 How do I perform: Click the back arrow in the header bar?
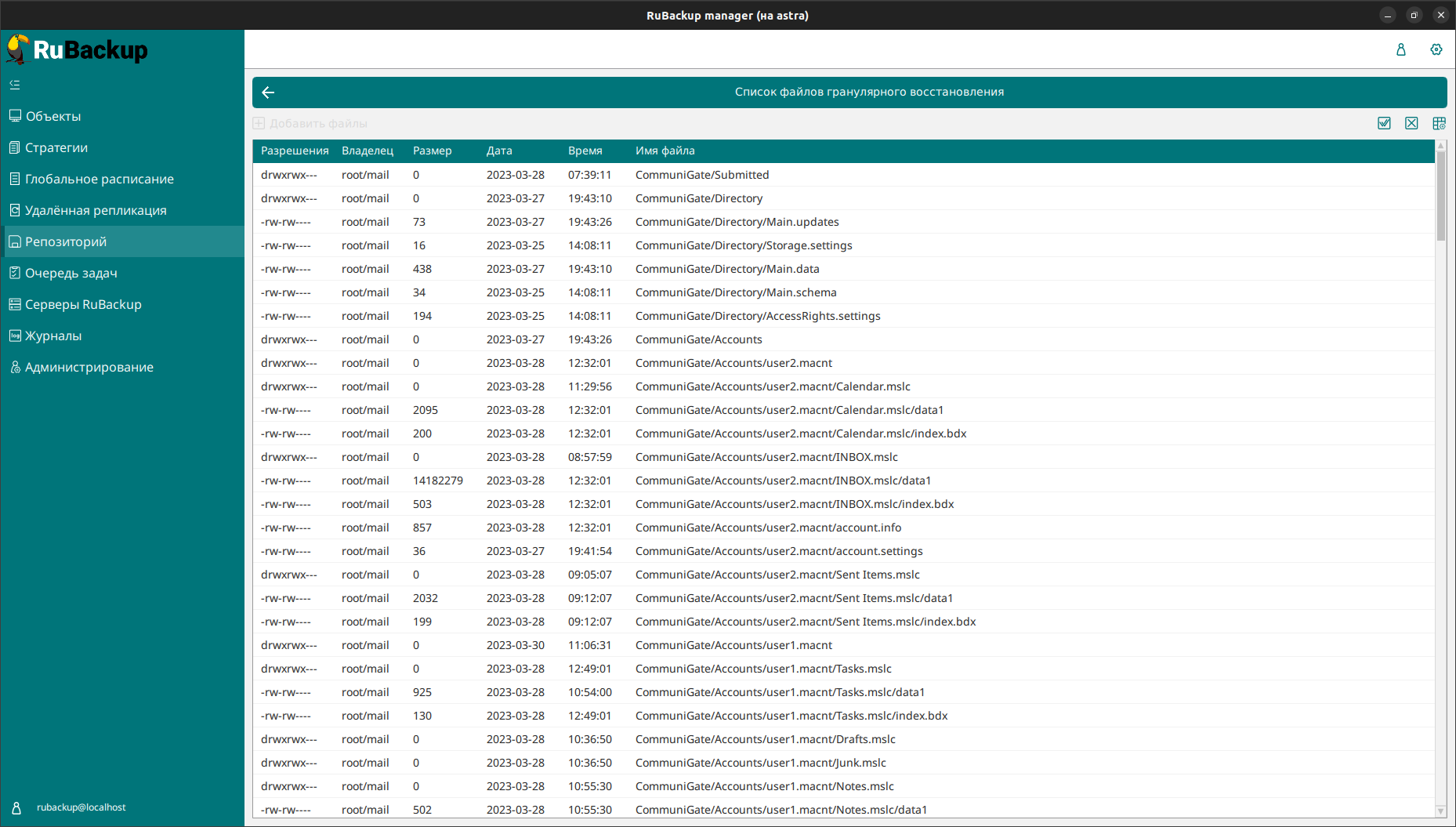pos(268,92)
